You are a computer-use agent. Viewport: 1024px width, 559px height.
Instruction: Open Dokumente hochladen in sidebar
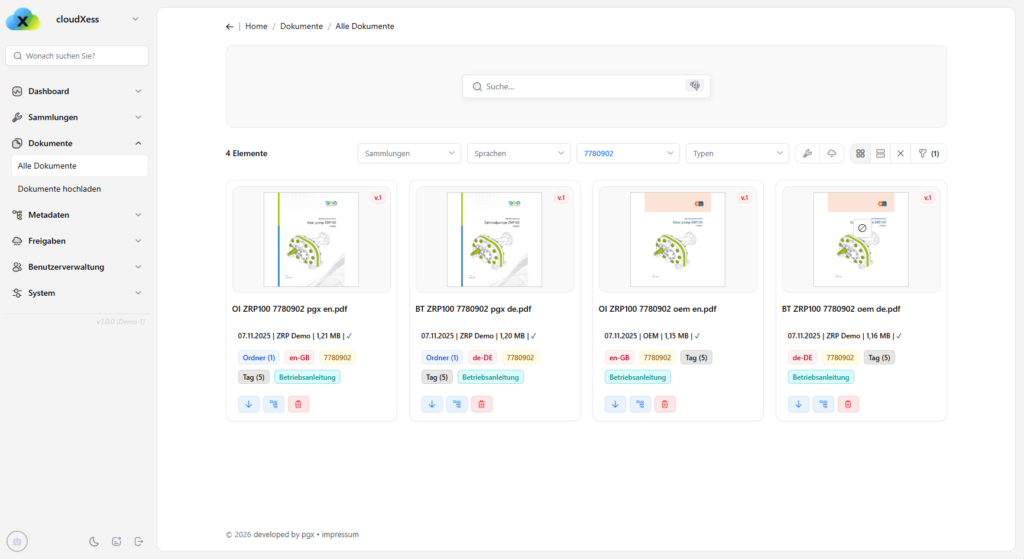(x=80, y=189)
